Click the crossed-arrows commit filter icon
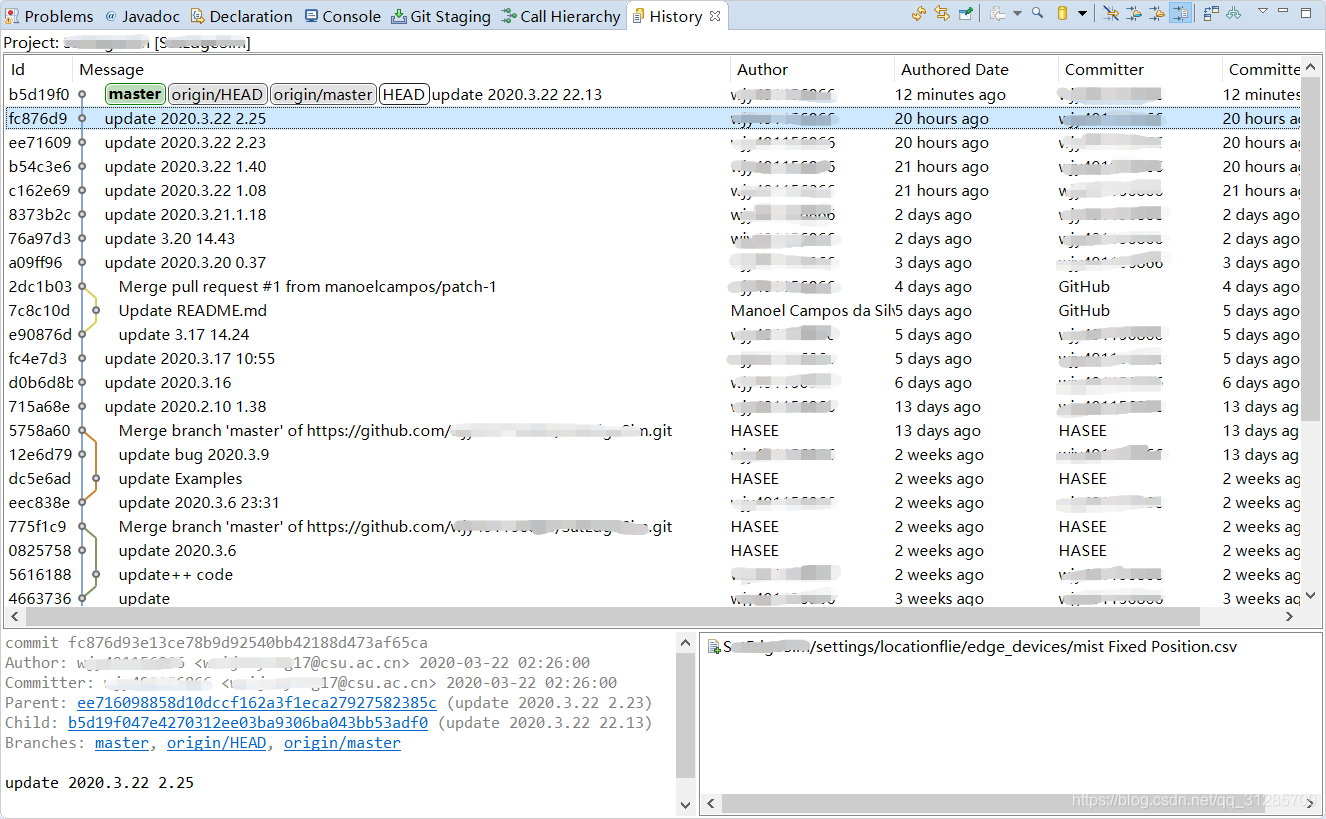Viewport: 1326px width, 819px height. [1109, 13]
